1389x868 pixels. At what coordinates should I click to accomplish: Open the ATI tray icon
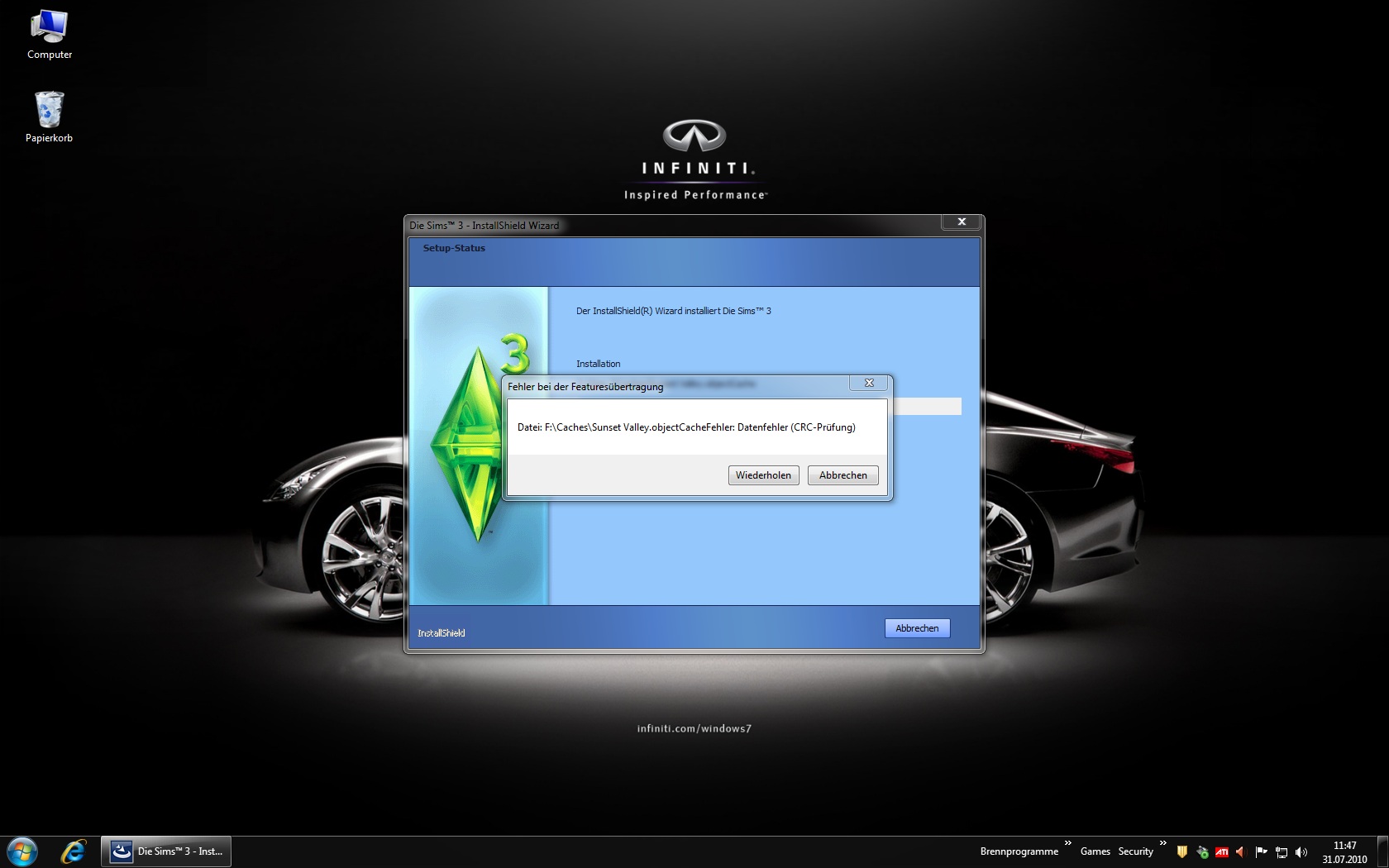click(x=1222, y=851)
